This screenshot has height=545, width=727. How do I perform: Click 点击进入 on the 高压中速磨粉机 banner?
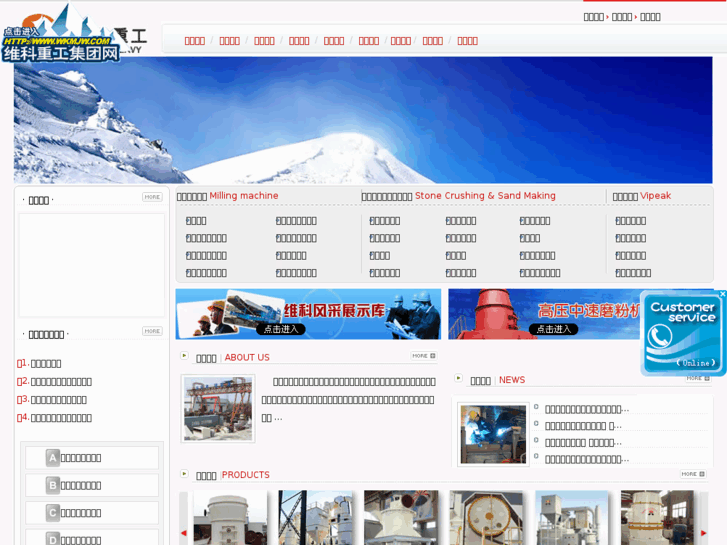click(554, 329)
